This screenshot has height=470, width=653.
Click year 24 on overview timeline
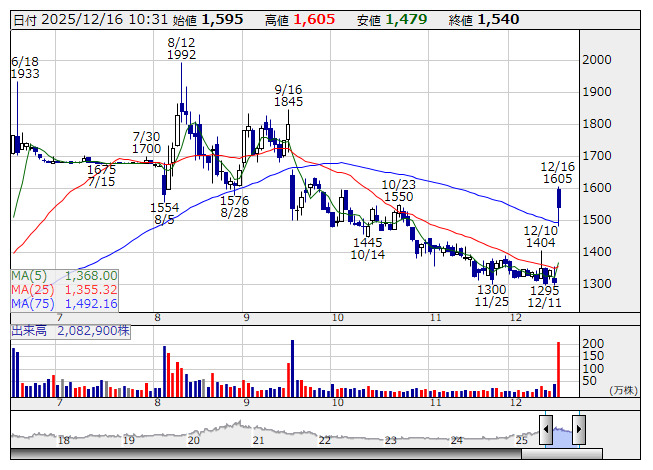pos(456,440)
